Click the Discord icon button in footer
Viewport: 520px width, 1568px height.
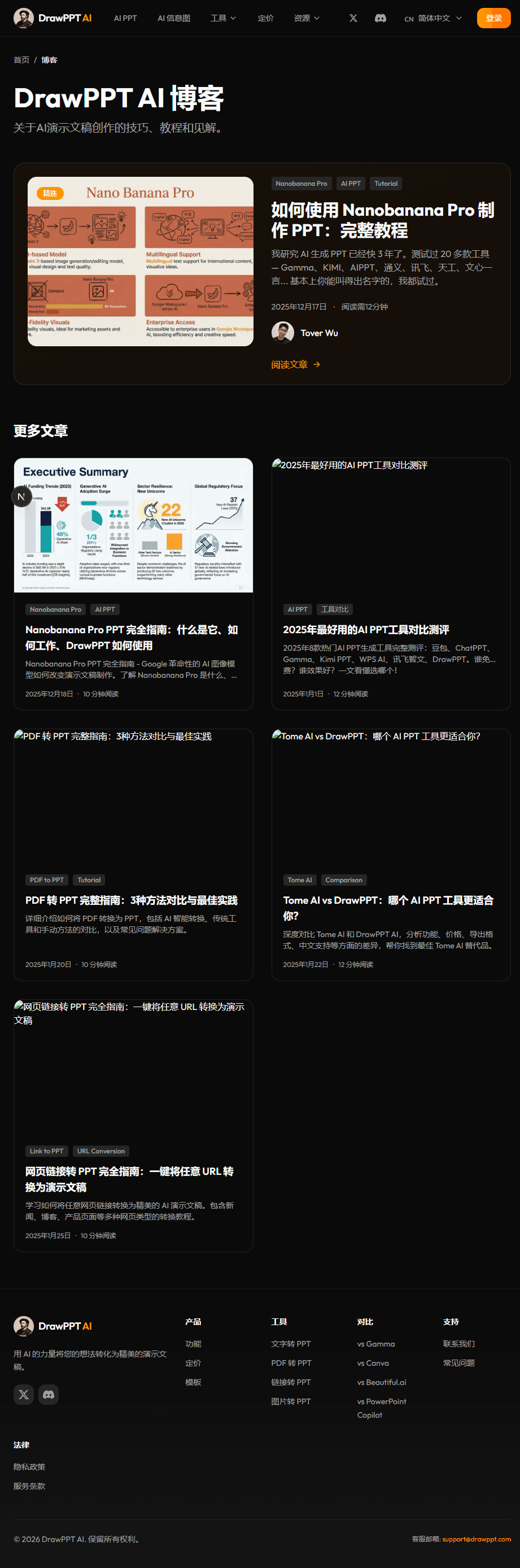tap(49, 1394)
